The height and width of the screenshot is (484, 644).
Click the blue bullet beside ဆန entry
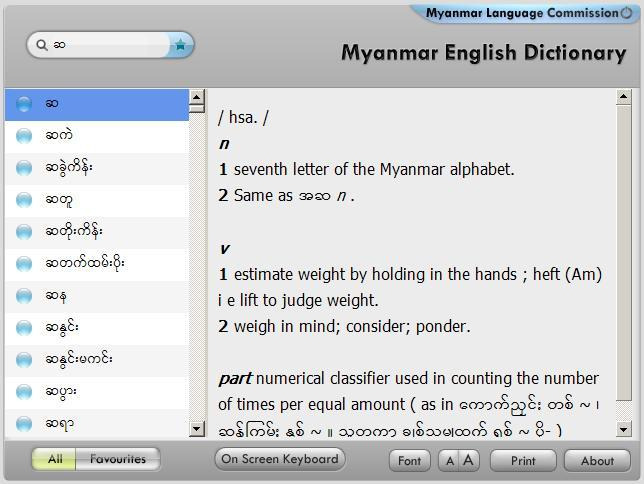(x=24, y=296)
